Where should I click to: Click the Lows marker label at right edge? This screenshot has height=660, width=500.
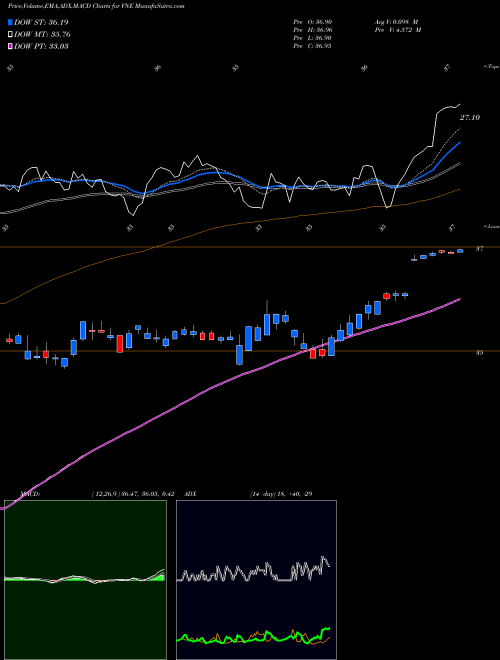(x=491, y=226)
